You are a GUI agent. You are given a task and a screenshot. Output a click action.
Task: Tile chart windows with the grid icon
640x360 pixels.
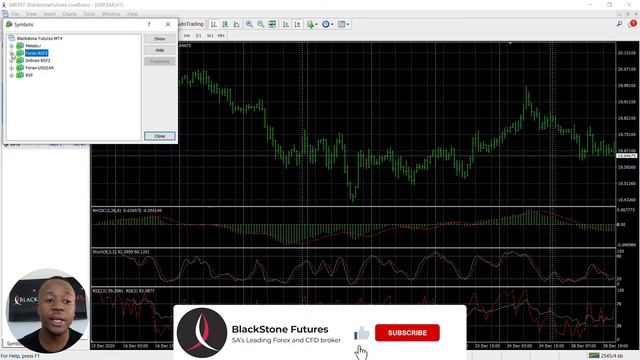click(272, 24)
